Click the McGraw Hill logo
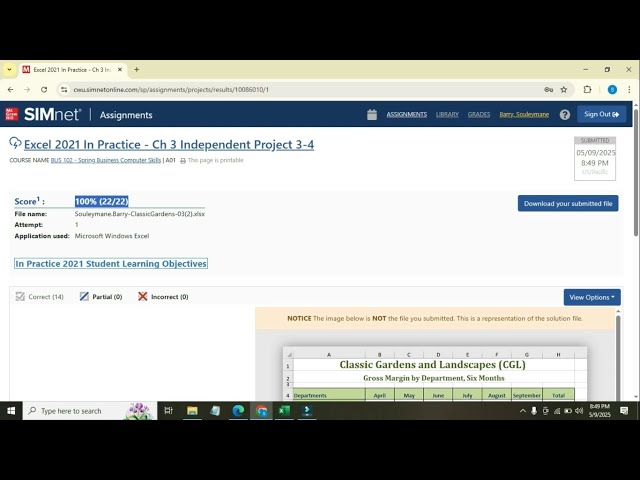Viewport: 640px width, 480px height. click(12, 114)
